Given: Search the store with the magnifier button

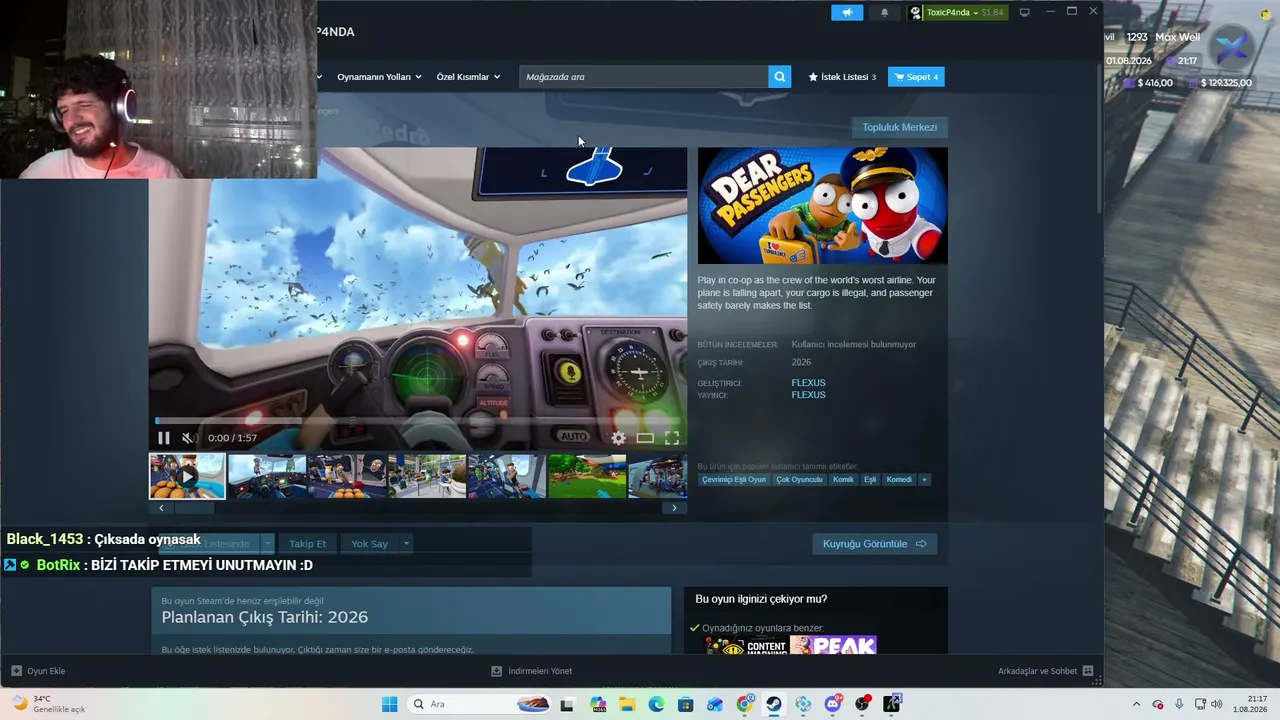Looking at the screenshot, I should tap(780, 77).
